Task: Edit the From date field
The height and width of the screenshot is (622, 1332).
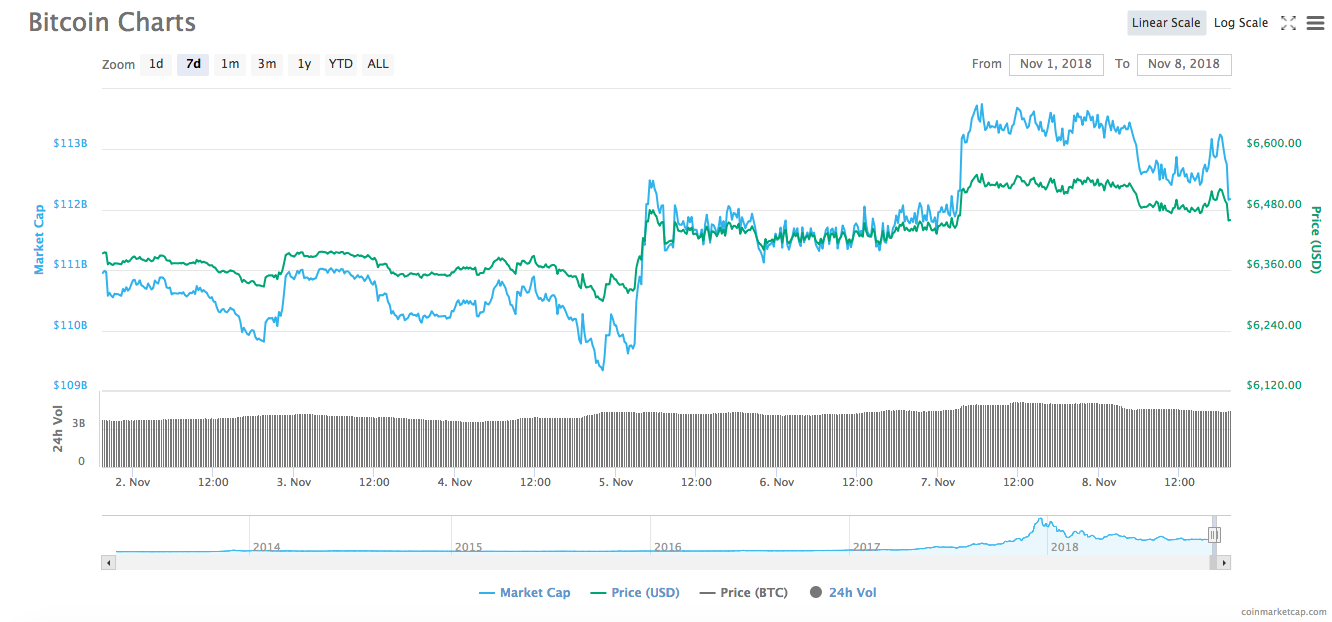Action: 1056,64
